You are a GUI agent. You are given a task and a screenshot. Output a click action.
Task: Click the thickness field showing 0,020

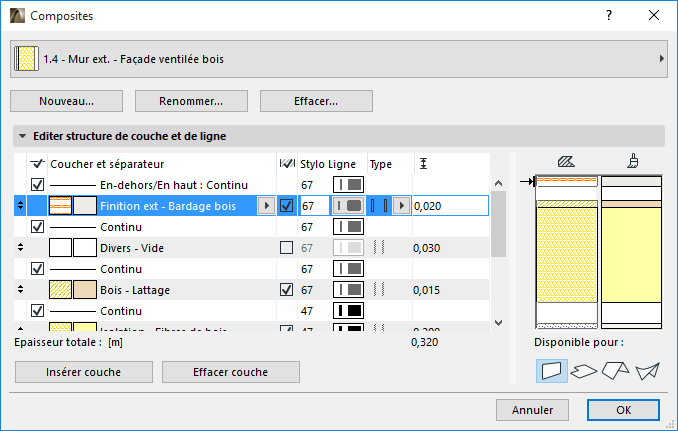coord(450,206)
